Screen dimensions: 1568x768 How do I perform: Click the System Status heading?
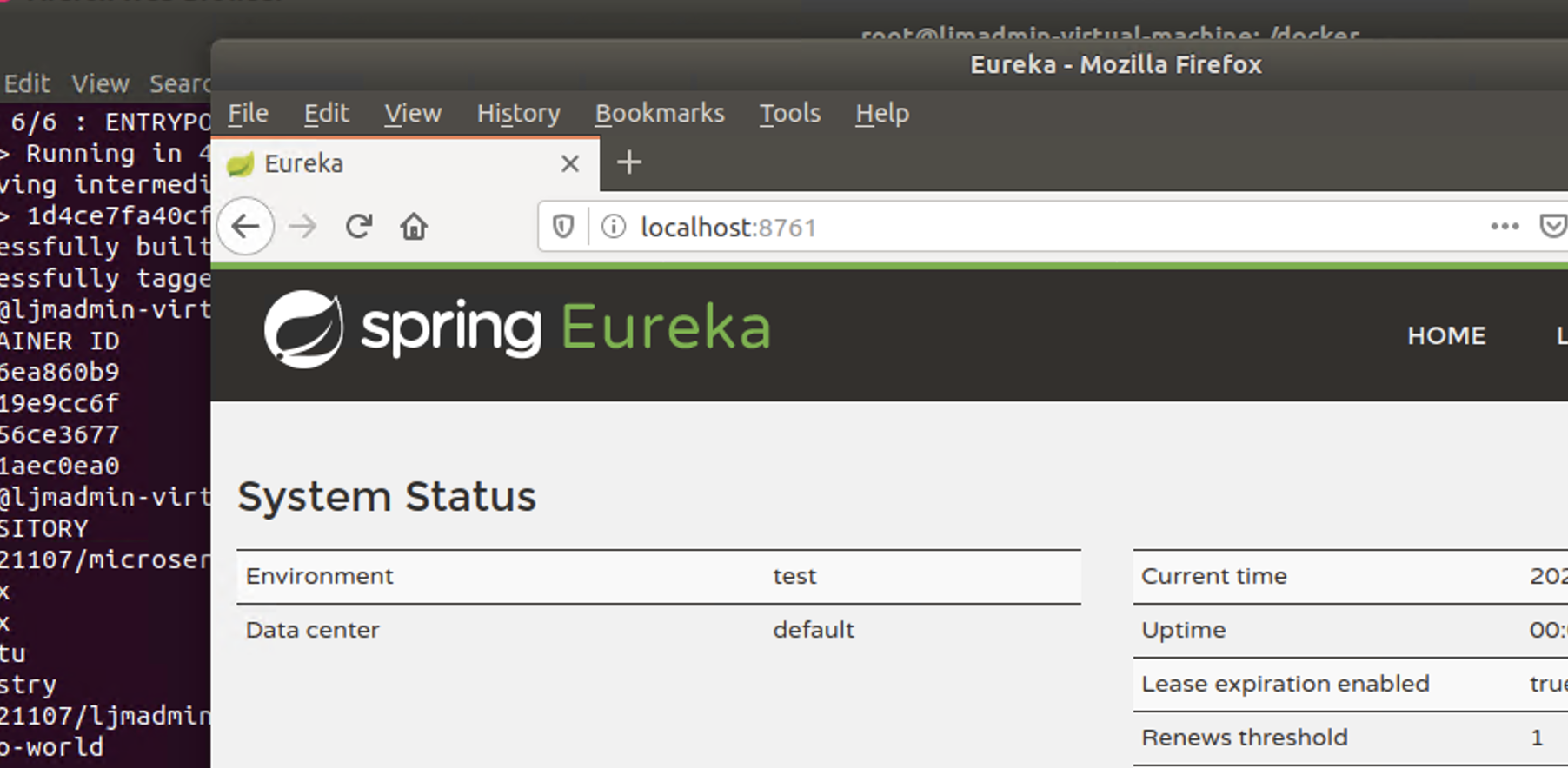[387, 496]
